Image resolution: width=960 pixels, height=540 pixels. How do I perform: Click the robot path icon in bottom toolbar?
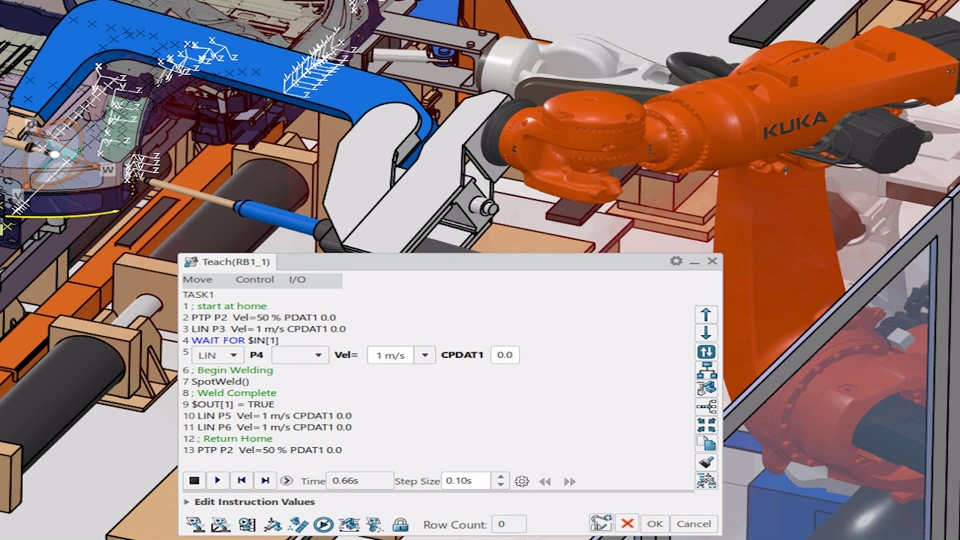coord(272,524)
